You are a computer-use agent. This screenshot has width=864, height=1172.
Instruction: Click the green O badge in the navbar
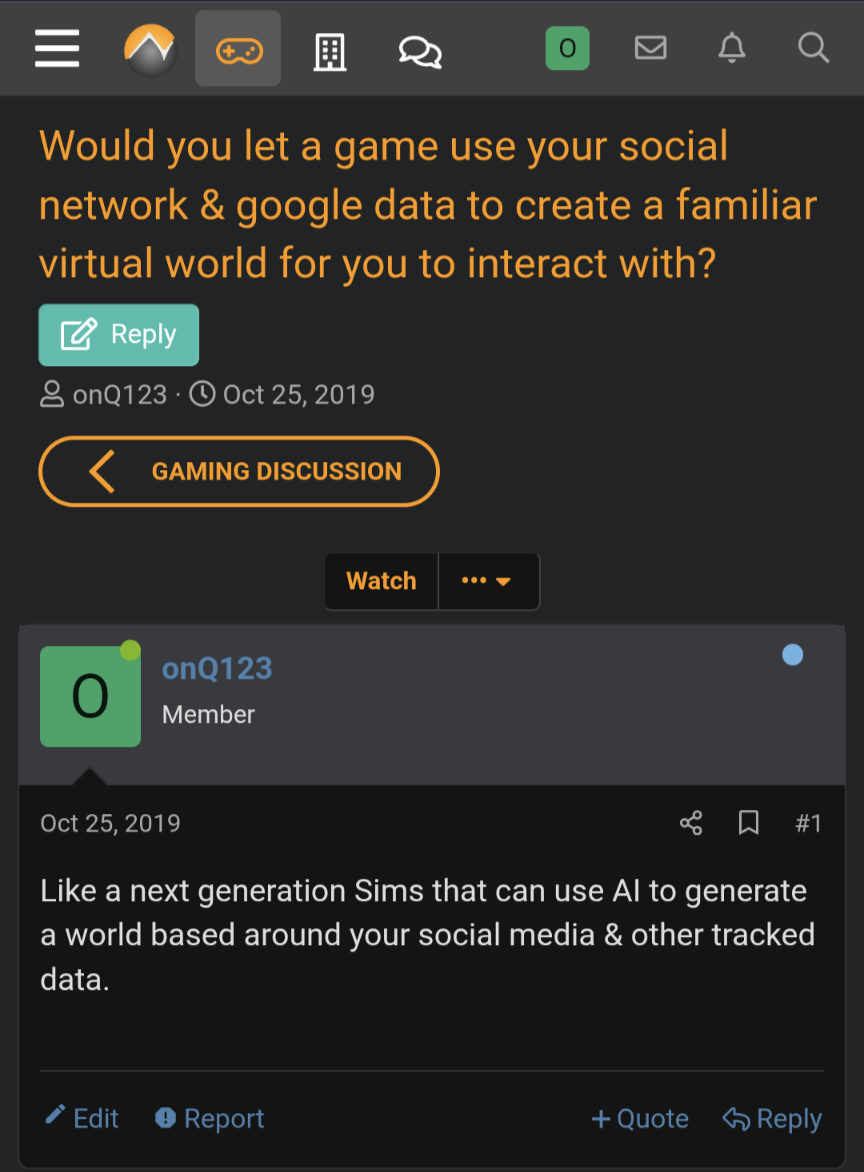(568, 48)
